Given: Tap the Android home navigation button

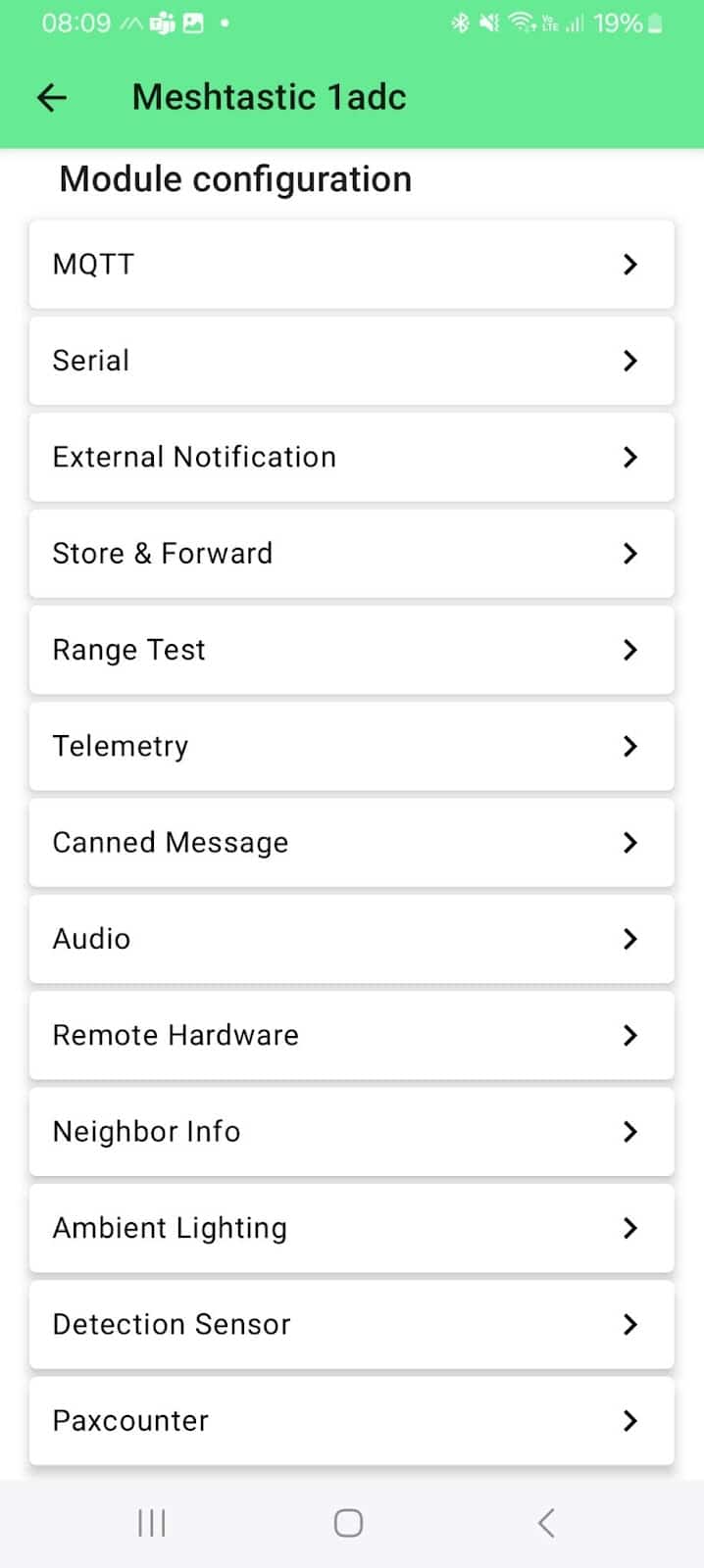Looking at the screenshot, I should [348, 1522].
